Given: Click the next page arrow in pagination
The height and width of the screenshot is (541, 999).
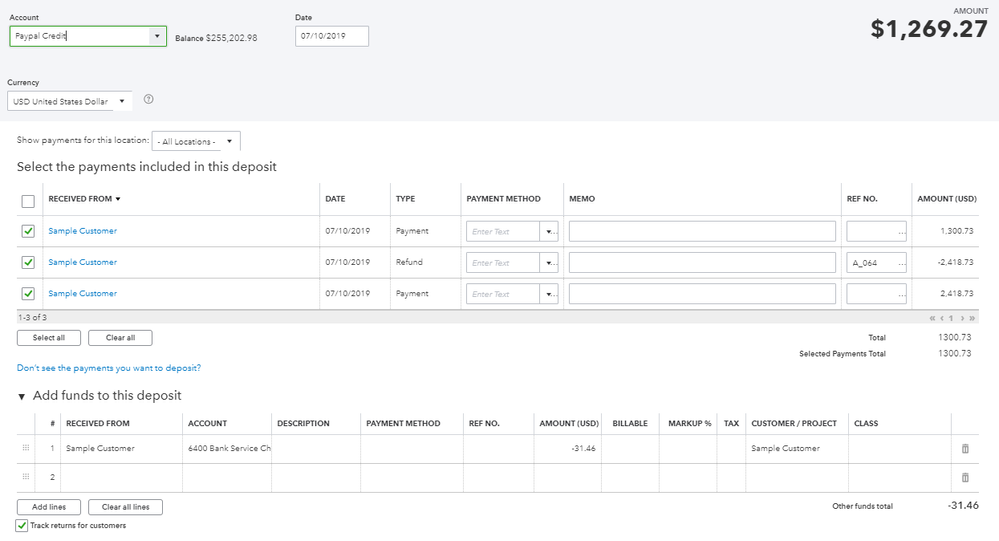Looking at the screenshot, I should 962,318.
